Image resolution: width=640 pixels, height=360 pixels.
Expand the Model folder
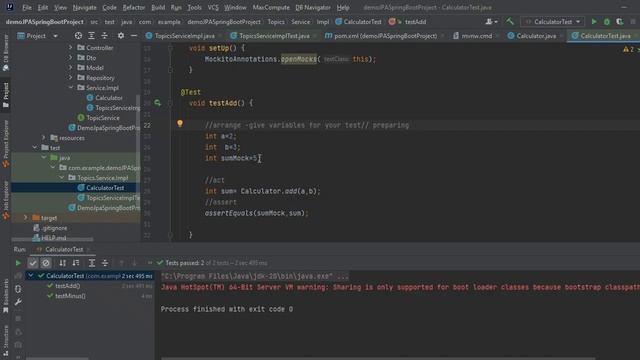coord(71,68)
